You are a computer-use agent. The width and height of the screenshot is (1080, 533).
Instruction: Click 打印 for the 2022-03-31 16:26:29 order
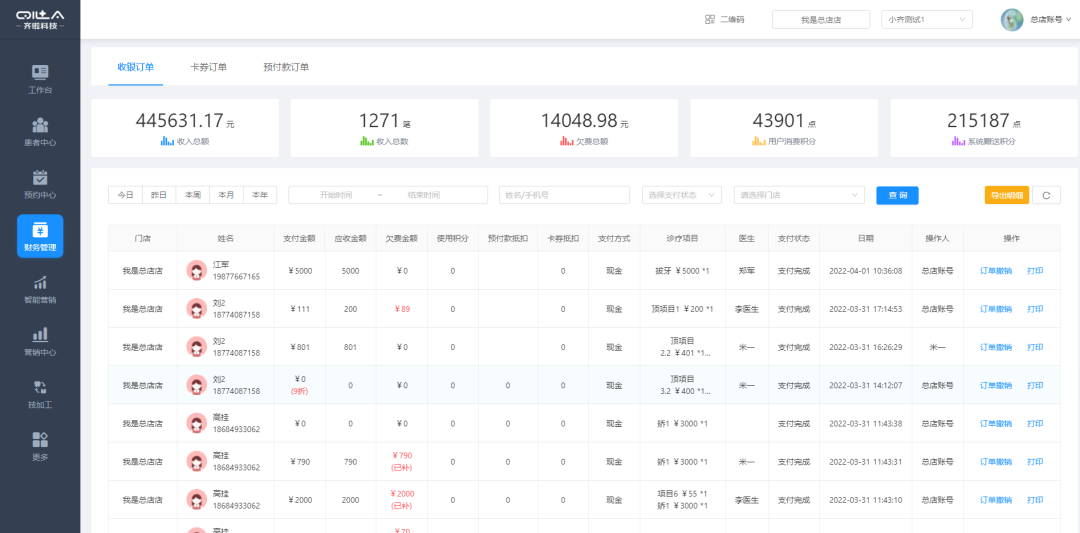[x=1035, y=347]
